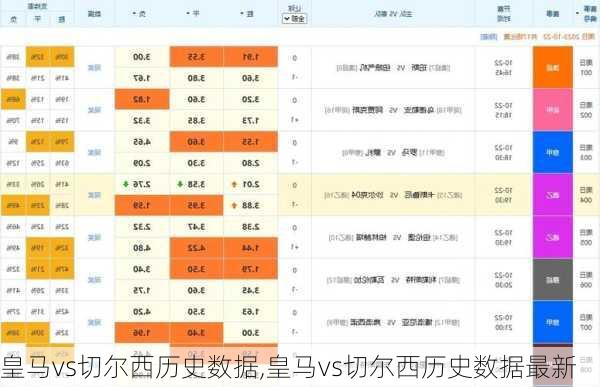Select 1.67 handicap lose odds in match 001

coord(142,78)
